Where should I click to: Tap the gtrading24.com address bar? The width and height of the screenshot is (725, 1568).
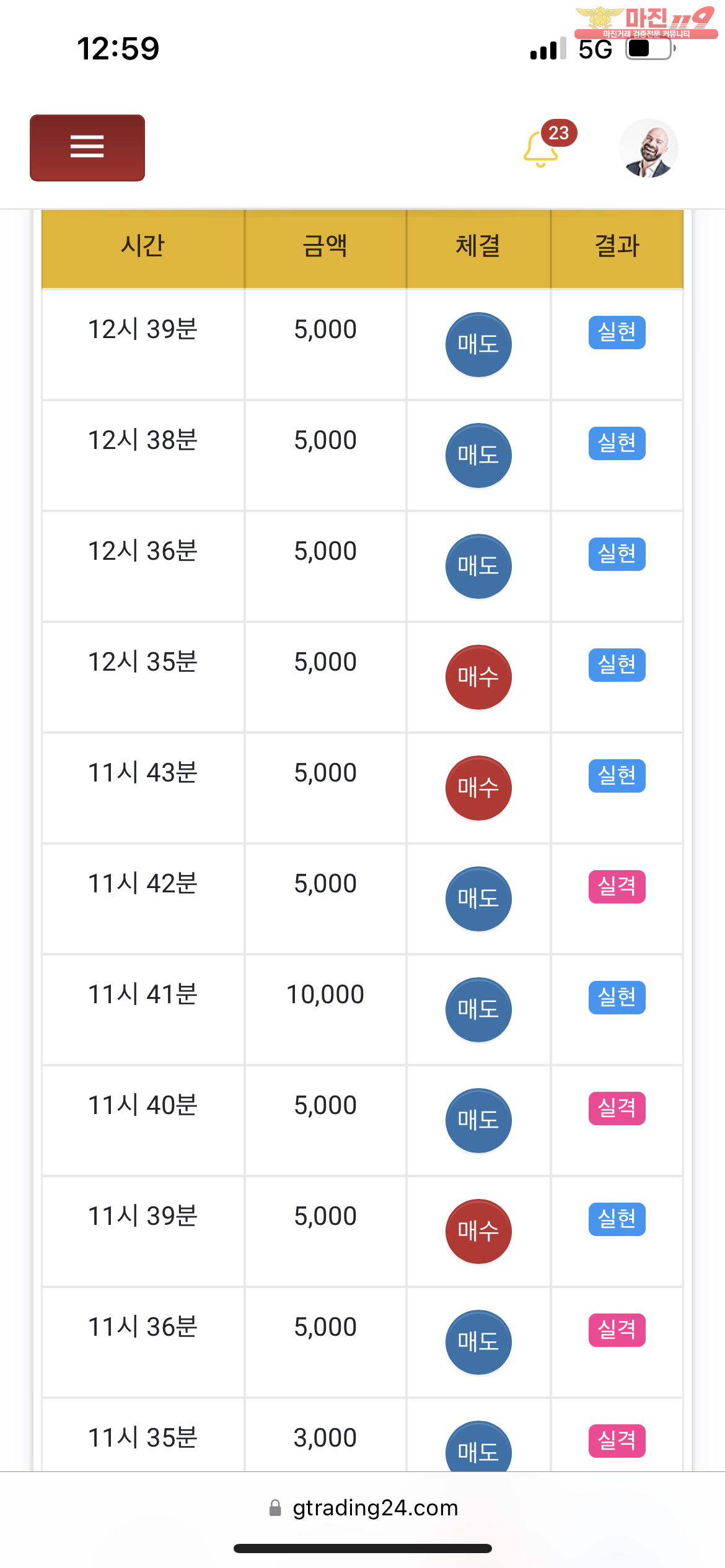click(x=364, y=1507)
